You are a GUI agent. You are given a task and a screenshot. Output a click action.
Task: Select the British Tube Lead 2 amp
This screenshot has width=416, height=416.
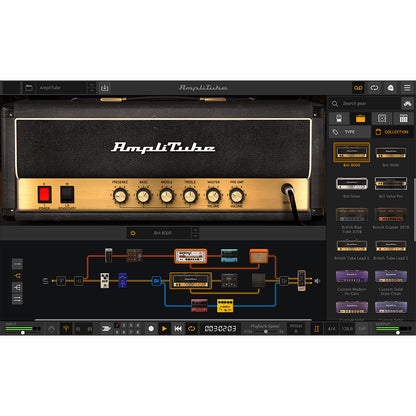tap(391, 246)
